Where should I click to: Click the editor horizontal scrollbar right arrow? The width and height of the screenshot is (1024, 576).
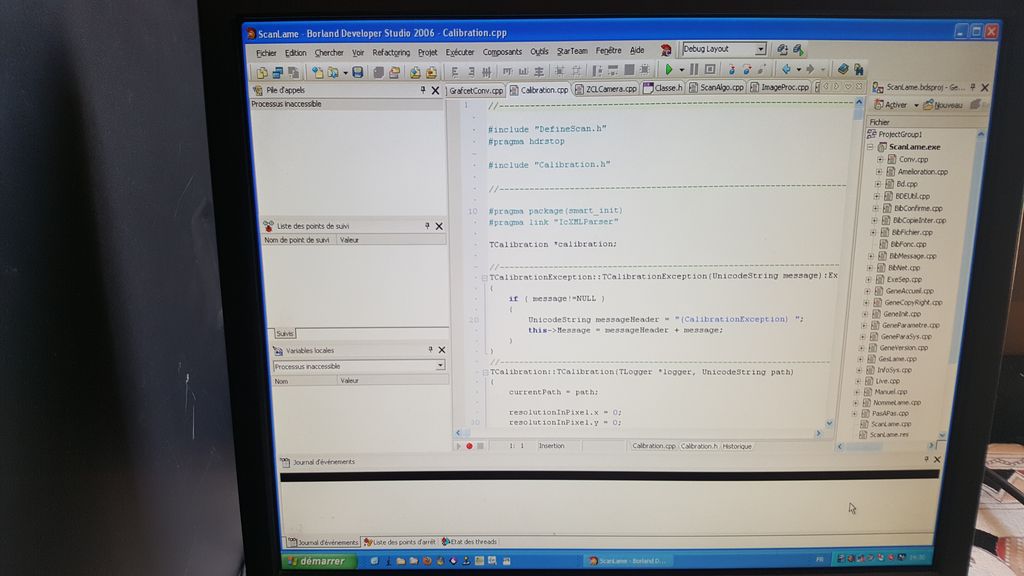coord(818,433)
